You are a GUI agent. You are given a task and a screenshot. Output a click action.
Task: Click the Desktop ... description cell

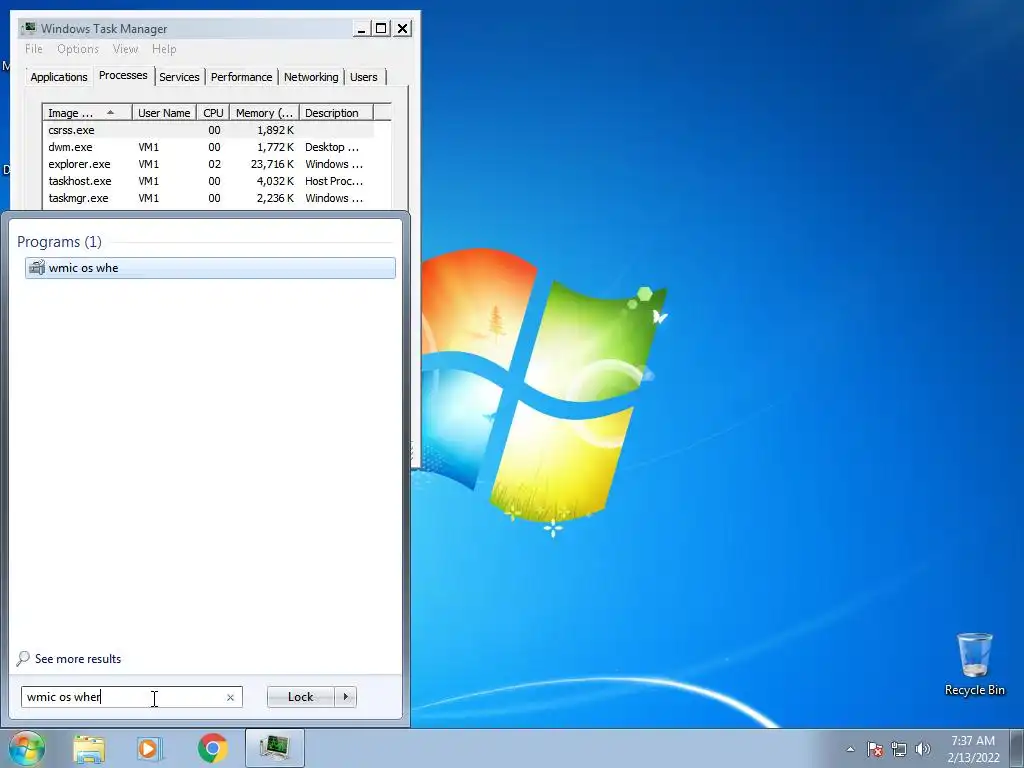(x=332, y=147)
